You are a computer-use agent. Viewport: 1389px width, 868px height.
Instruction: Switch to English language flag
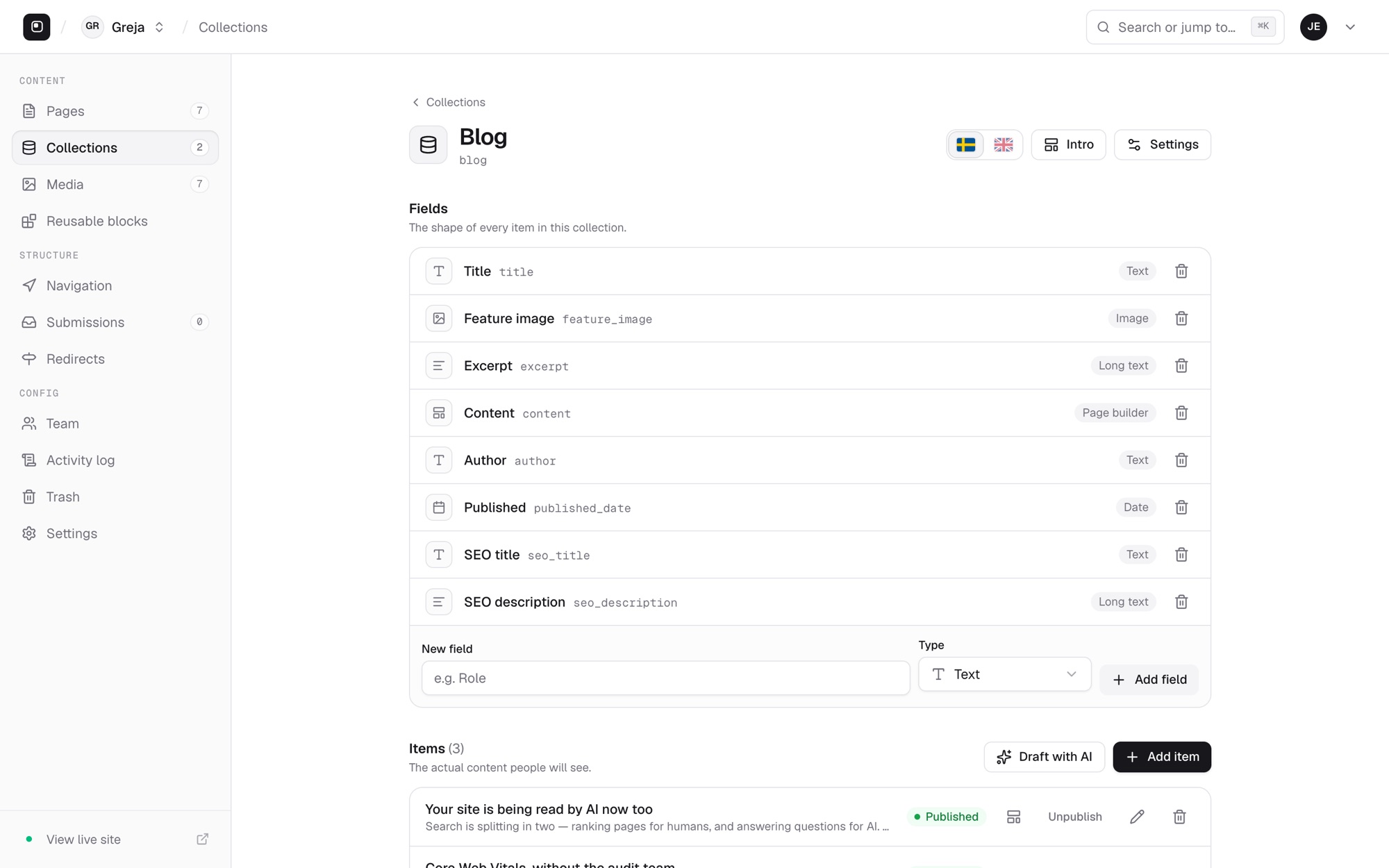[1003, 144]
